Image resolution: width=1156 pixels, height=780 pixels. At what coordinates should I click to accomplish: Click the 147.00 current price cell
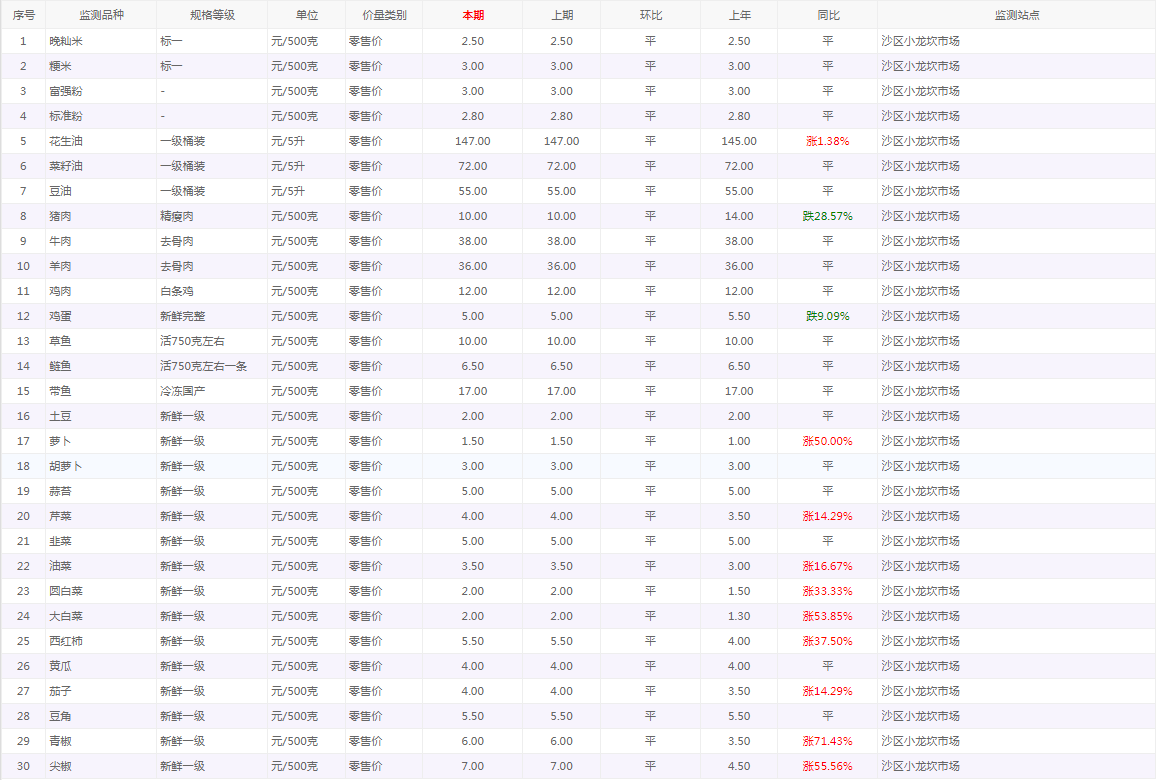(472, 141)
